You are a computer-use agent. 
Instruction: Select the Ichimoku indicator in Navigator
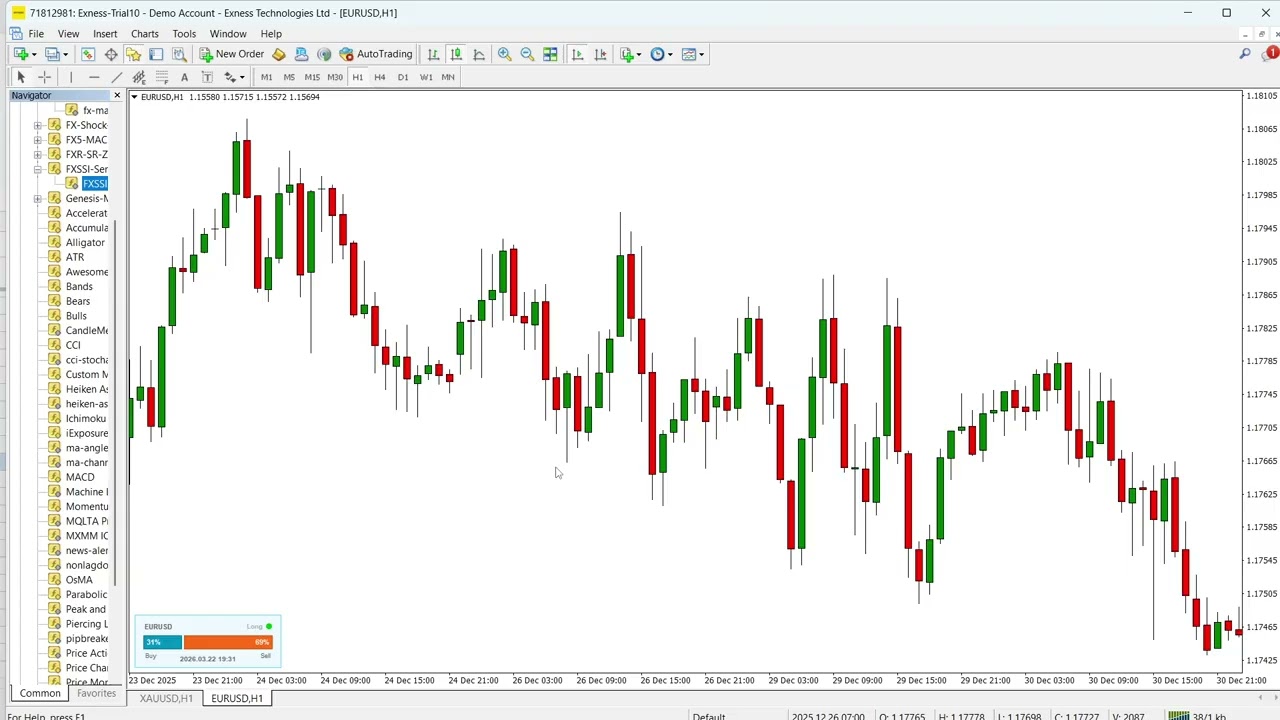(84, 418)
